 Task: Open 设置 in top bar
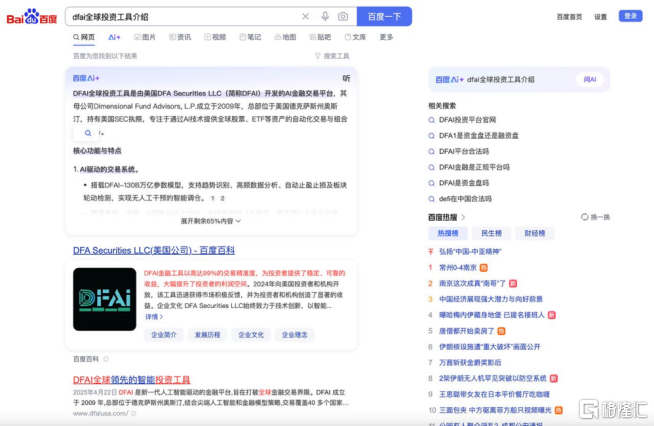click(600, 17)
